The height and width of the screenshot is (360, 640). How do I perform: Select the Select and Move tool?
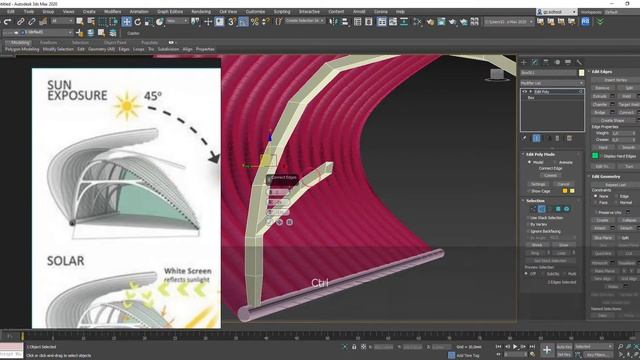pyautogui.click(x=127, y=22)
